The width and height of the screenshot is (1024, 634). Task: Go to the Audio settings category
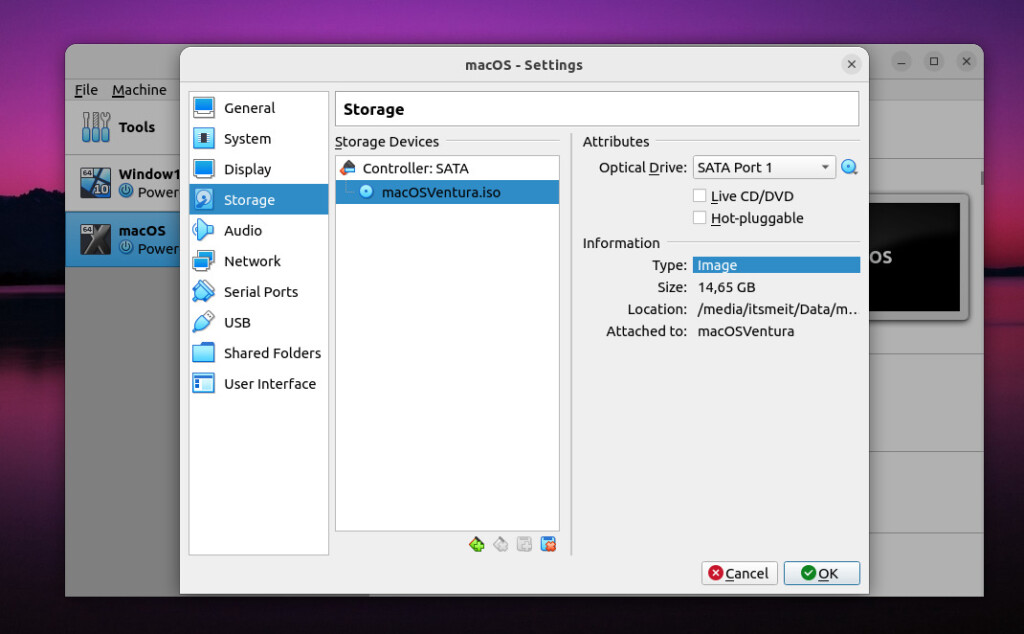click(x=242, y=231)
